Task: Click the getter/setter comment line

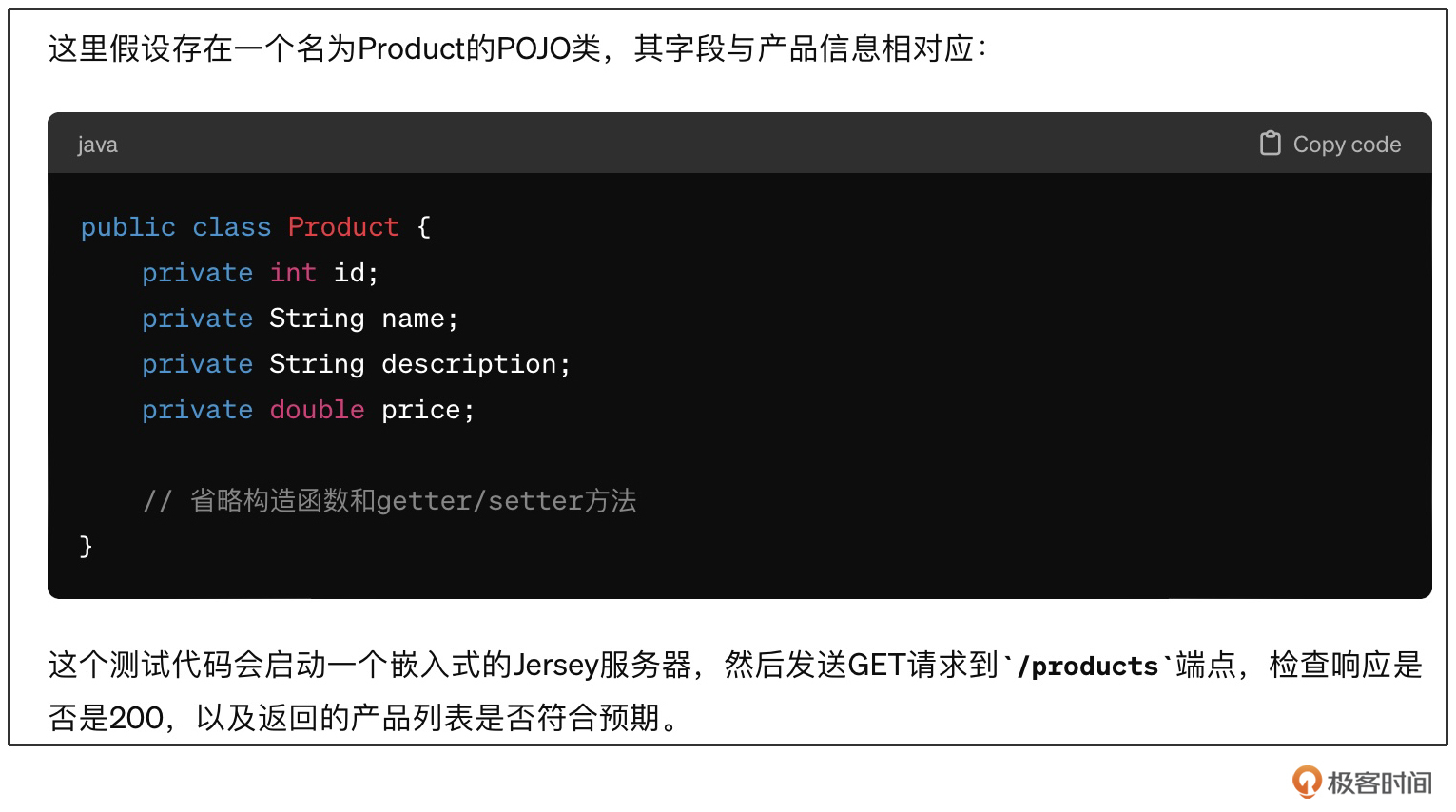Action: tap(389, 501)
